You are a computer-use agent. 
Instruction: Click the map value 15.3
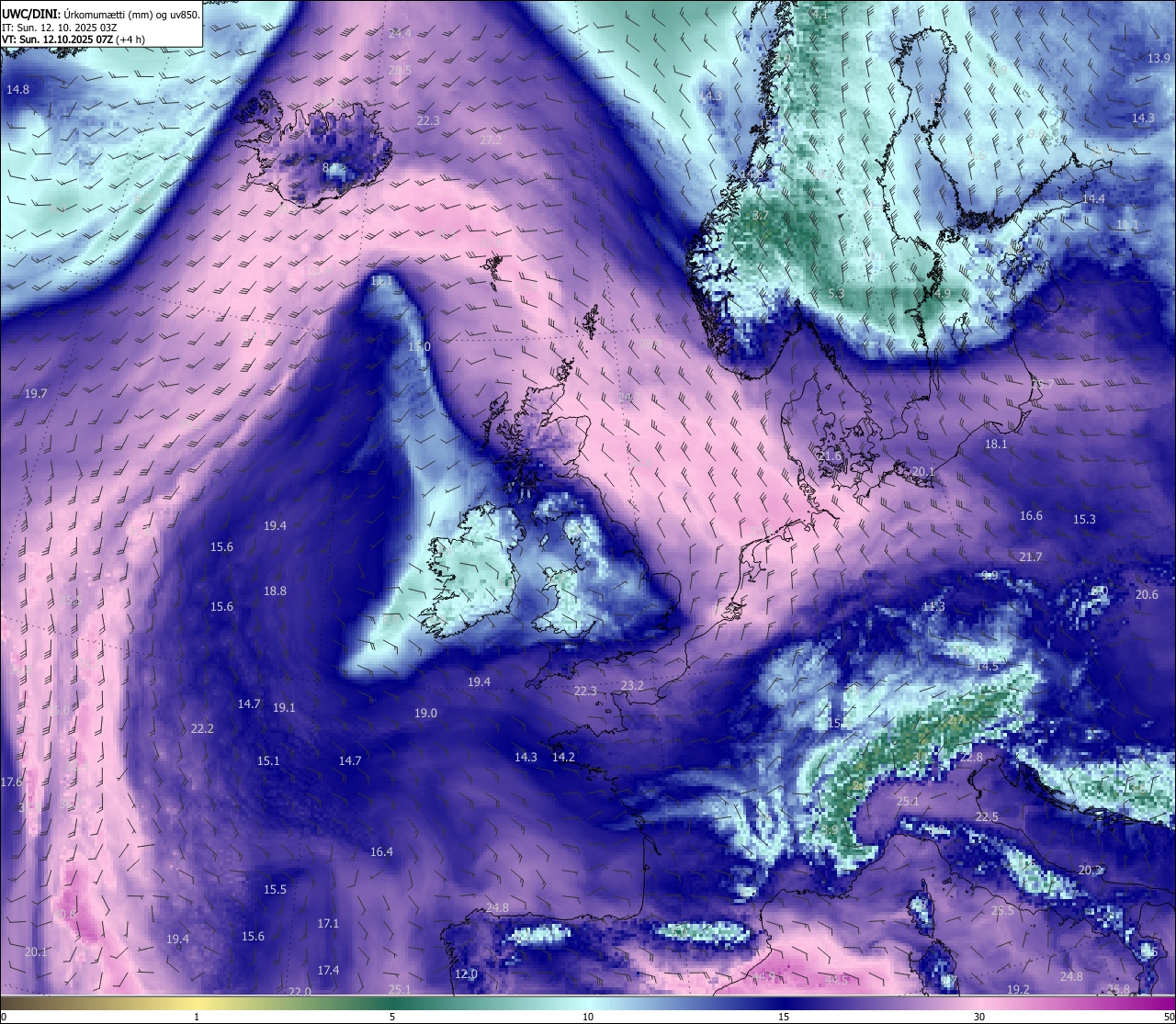point(1084,520)
